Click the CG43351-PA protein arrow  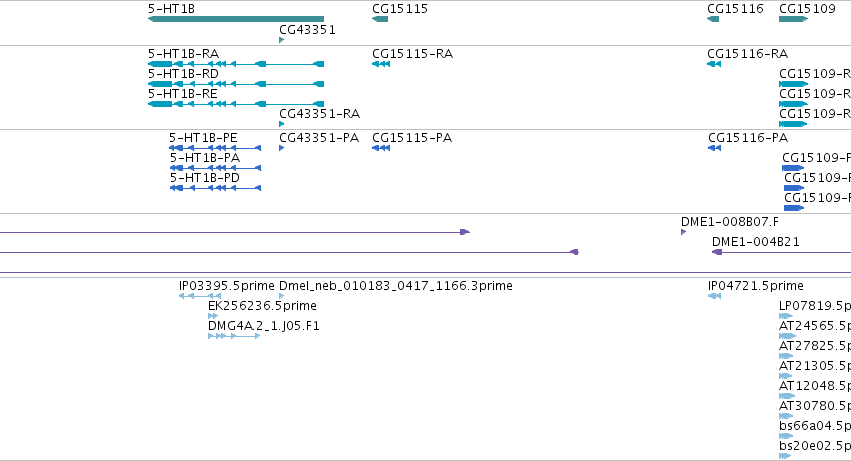[282, 148]
